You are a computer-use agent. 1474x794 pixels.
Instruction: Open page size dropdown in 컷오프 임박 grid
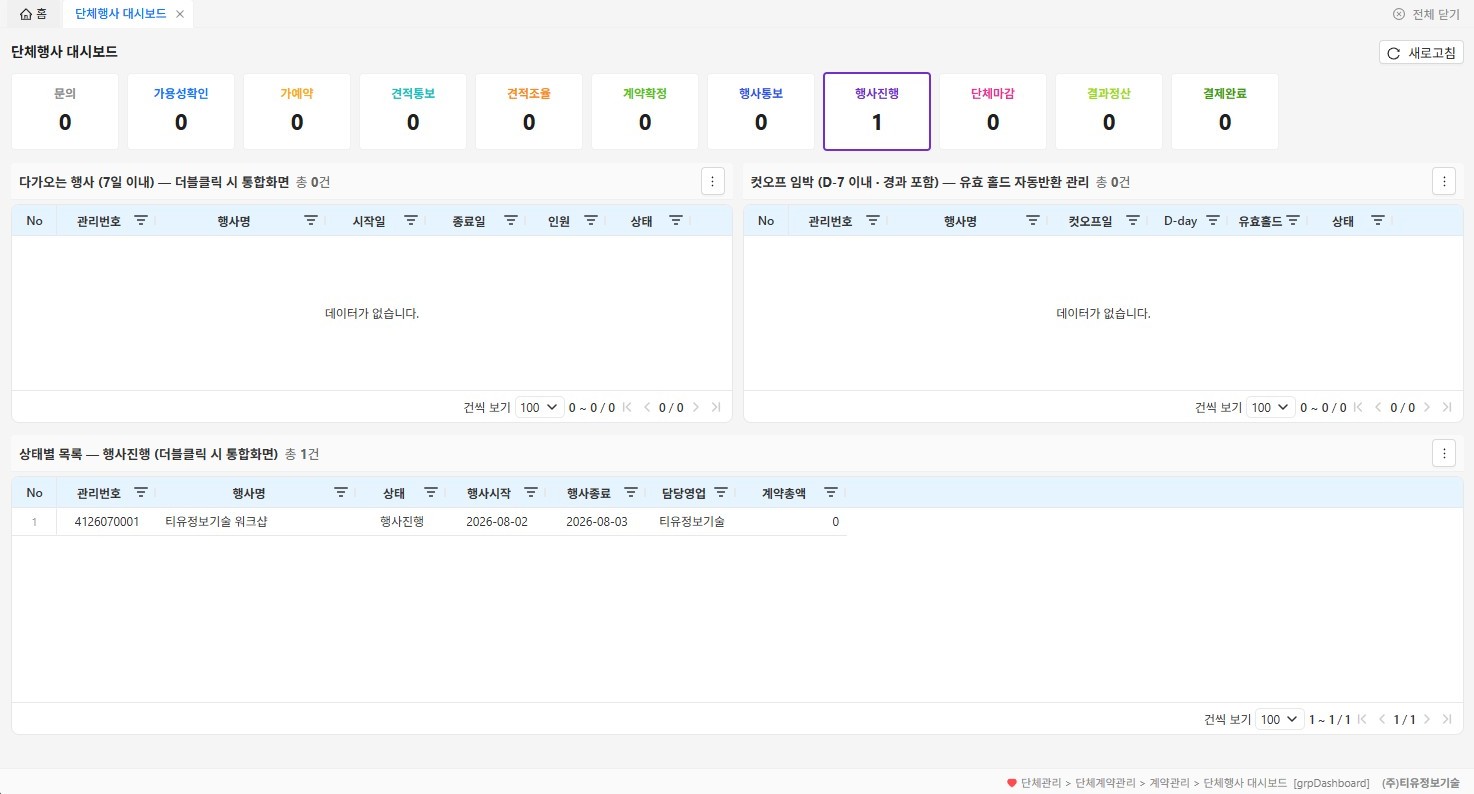(1271, 407)
